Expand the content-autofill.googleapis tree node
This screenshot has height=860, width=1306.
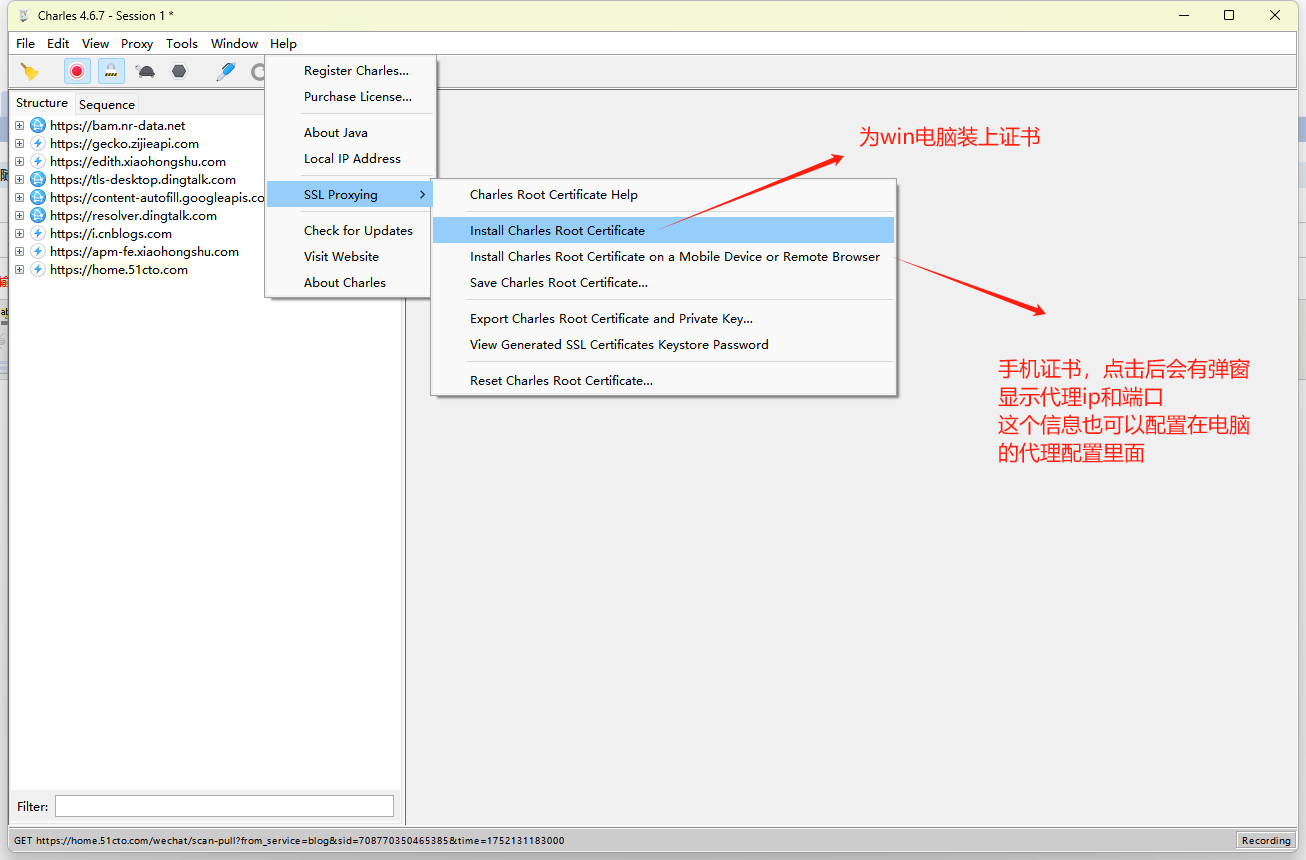[19, 197]
